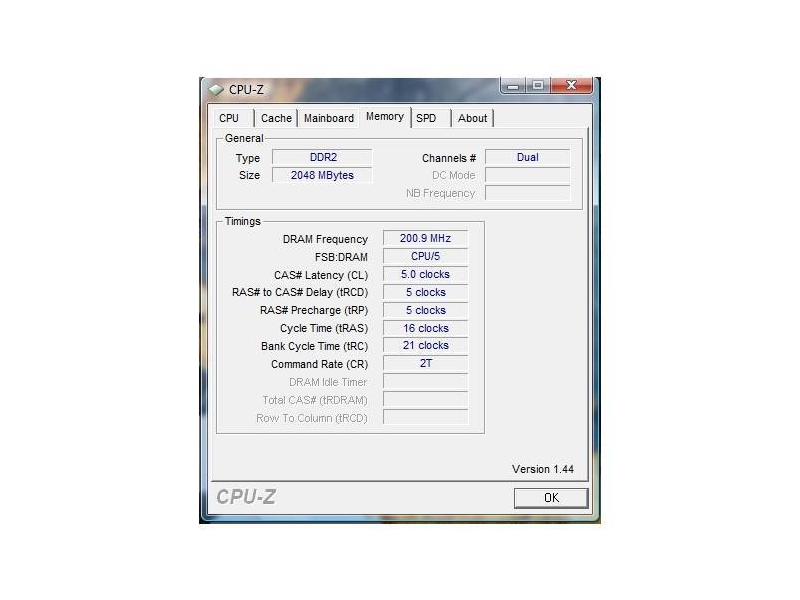800x600 pixels.
Task: Click the DC Mode label
Action: click(x=454, y=176)
